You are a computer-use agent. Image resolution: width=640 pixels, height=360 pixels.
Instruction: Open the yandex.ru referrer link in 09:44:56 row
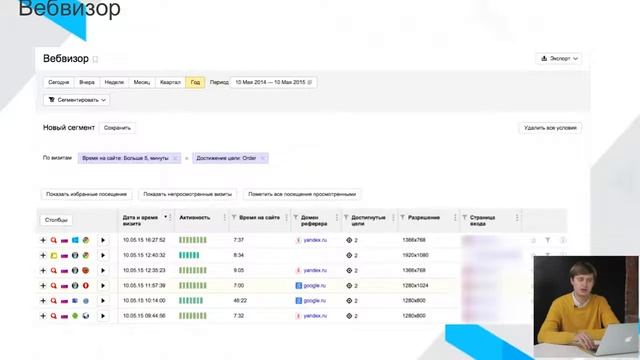[x=315, y=316]
